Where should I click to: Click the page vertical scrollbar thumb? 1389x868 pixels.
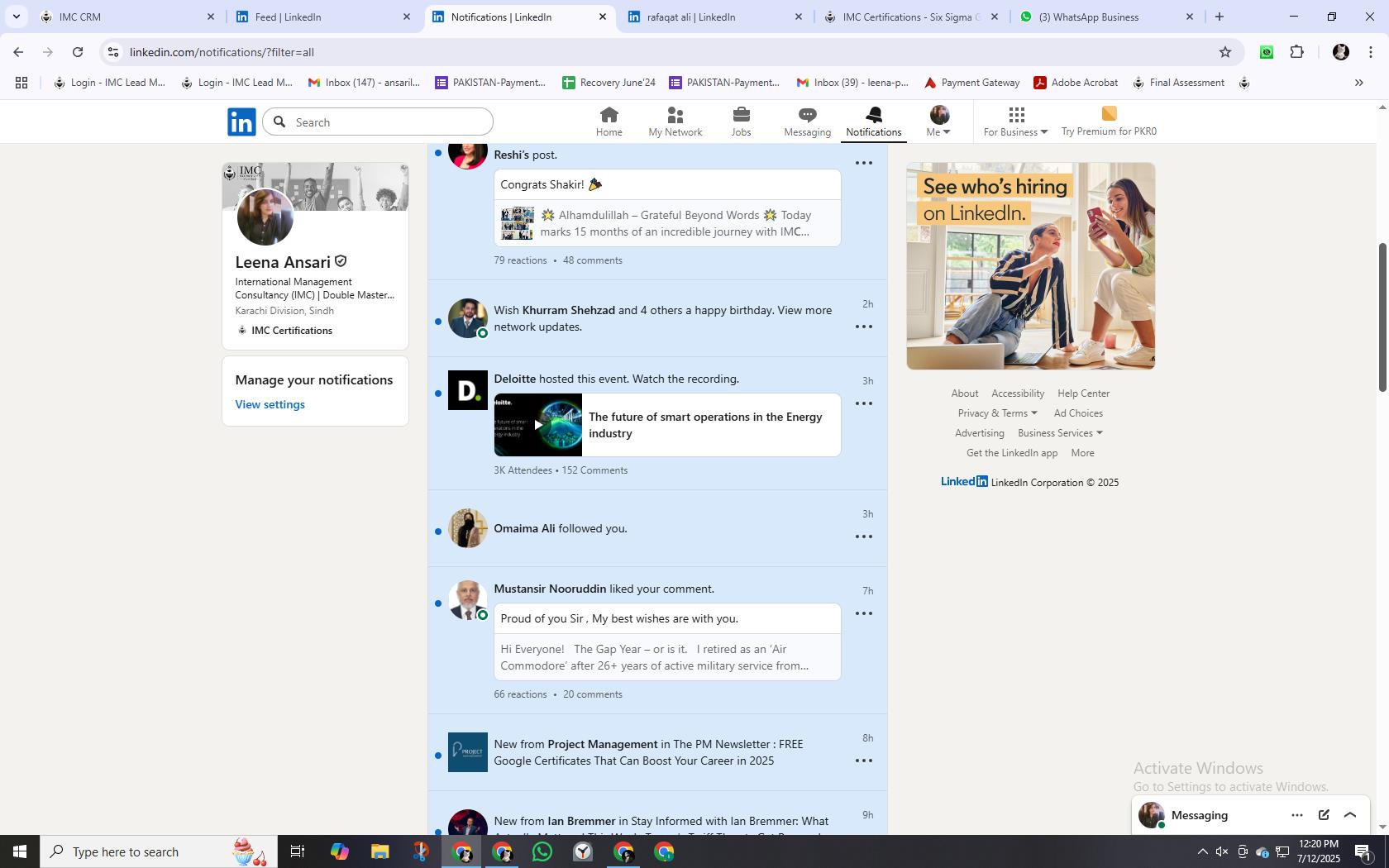[1382, 317]
